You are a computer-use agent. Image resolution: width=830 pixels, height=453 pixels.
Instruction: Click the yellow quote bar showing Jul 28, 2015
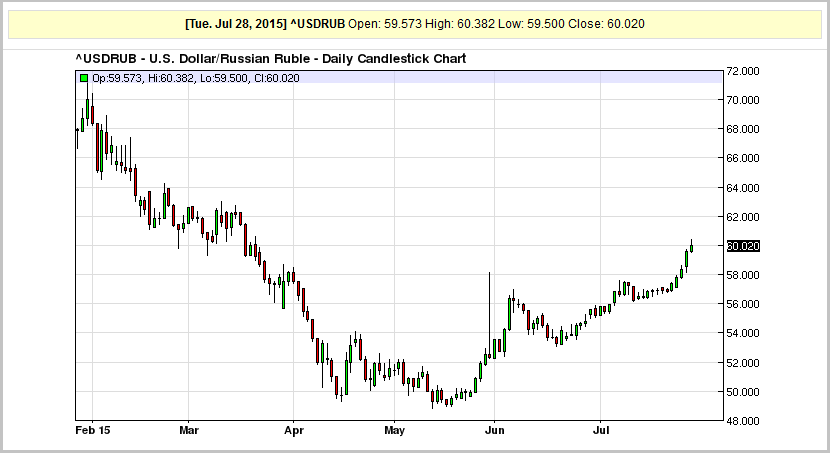(415, 24)
